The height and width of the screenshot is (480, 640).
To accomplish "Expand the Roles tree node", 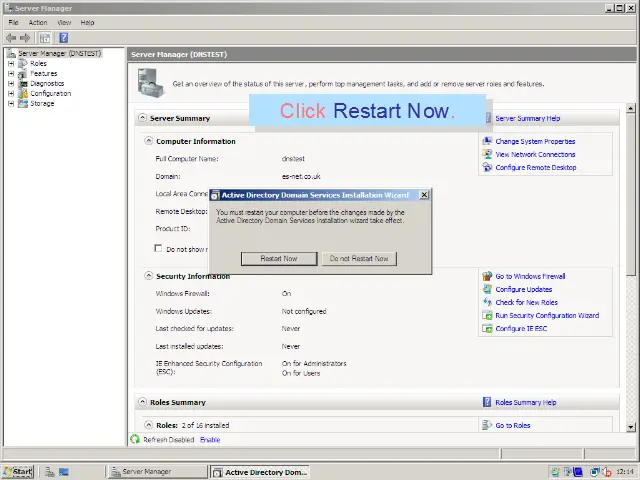I will (x=11, y=63).
